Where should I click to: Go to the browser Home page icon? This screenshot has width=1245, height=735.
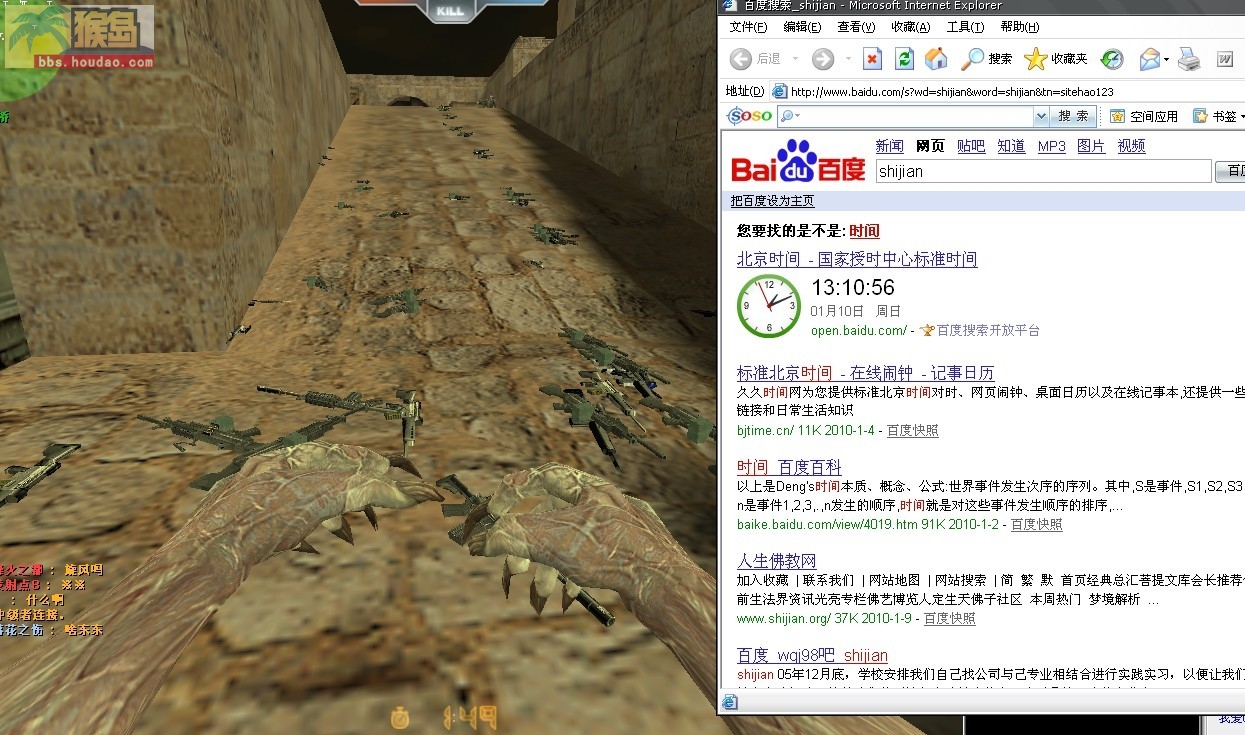(x=936, y=59)
